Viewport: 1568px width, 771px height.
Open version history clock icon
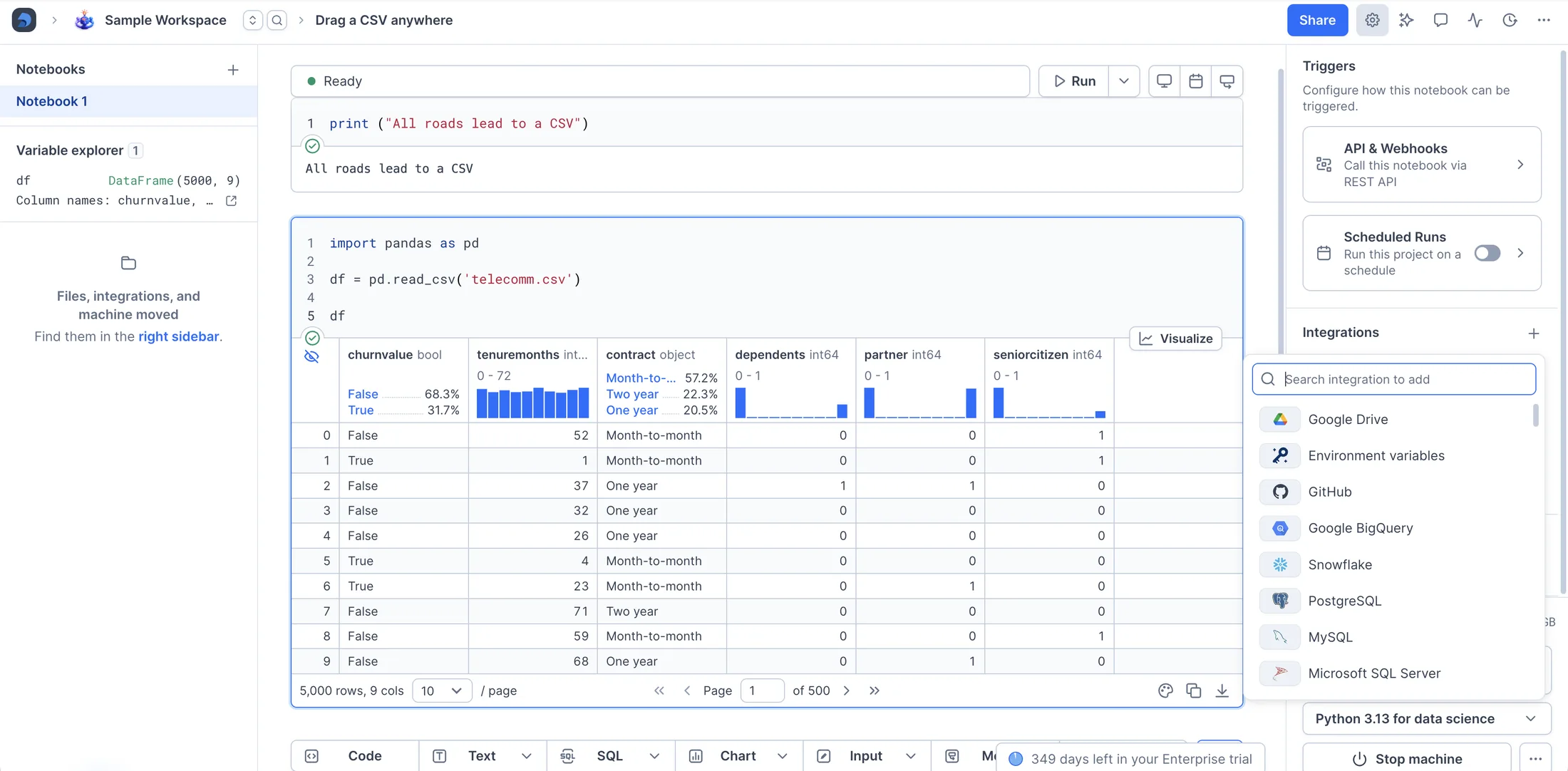click(1510, 20)
